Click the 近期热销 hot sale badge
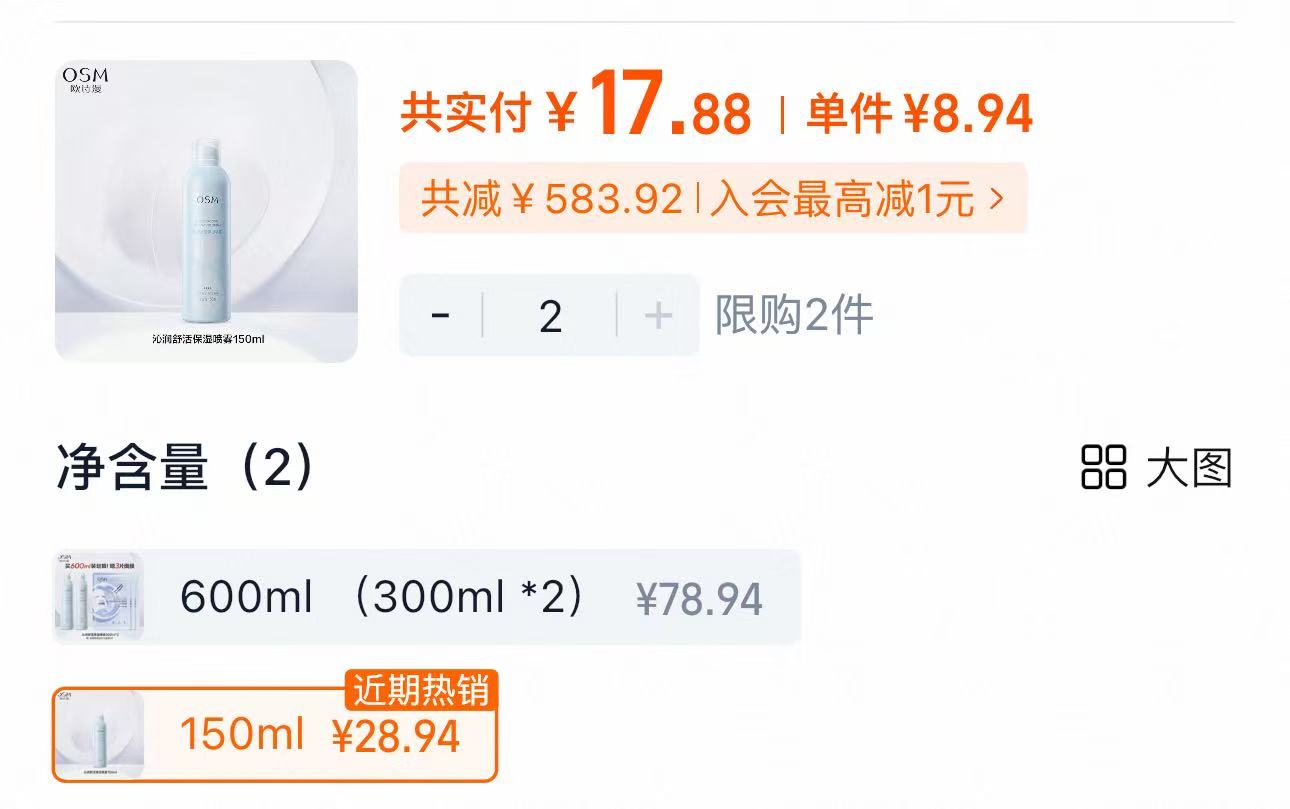1290x809 pixels. (x=422, y=692)
